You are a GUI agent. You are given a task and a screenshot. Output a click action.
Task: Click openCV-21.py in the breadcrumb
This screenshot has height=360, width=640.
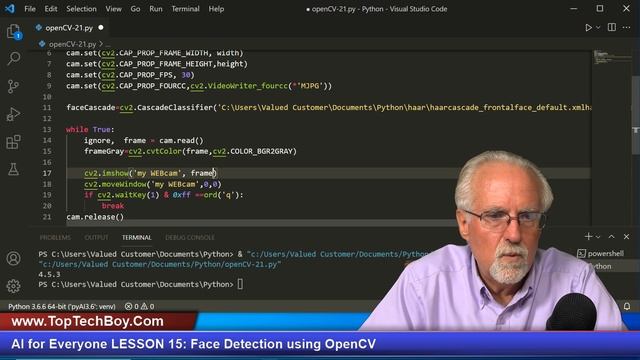coord(72,44)
